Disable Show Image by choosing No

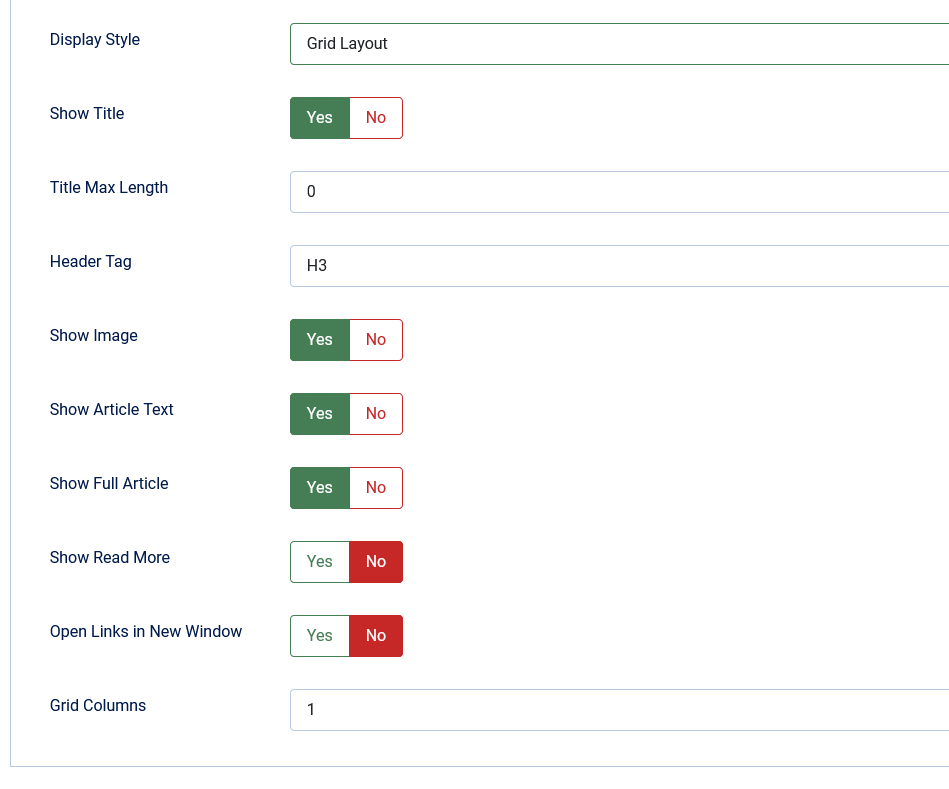point(376,340)
